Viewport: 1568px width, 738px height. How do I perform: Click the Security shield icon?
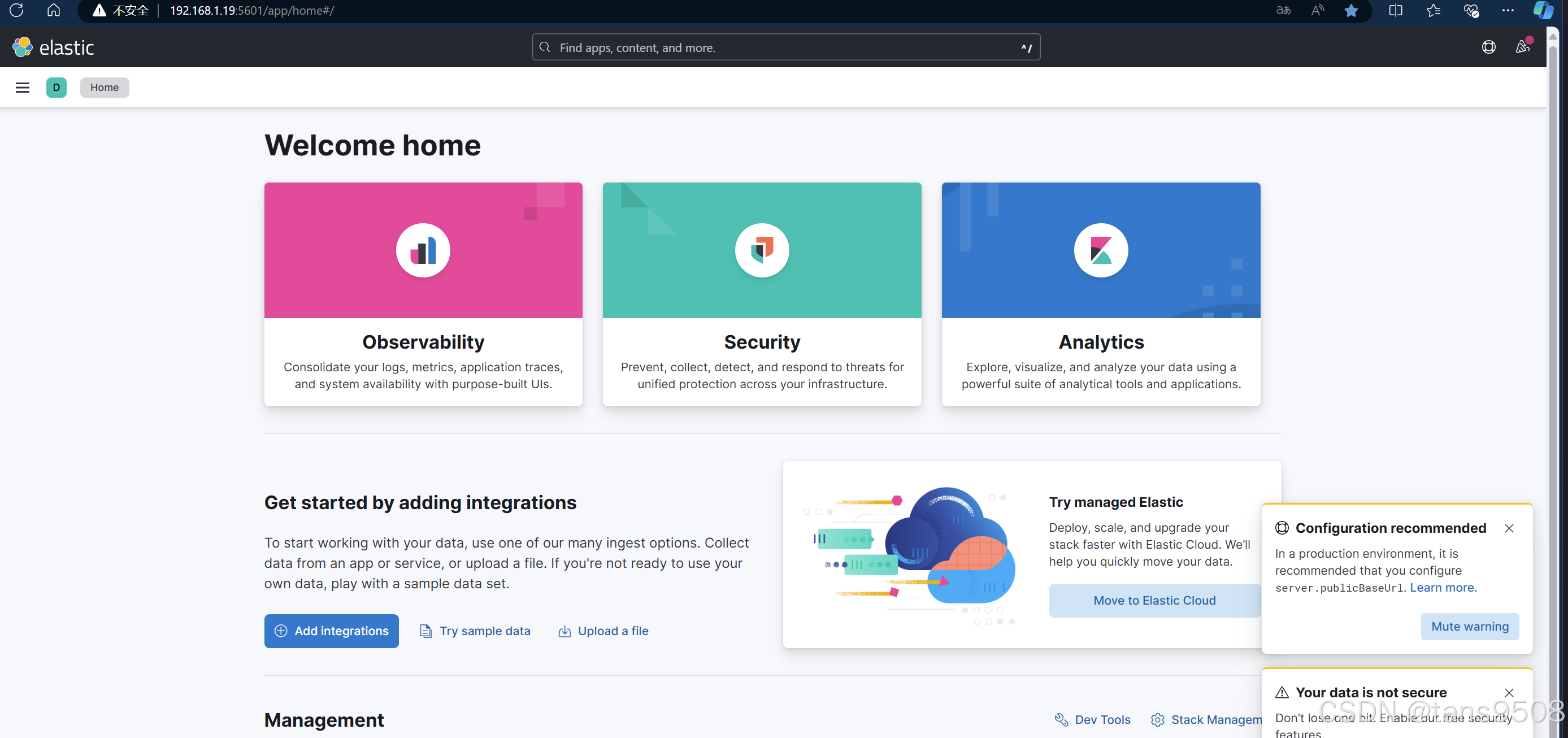tap(762, 250)
